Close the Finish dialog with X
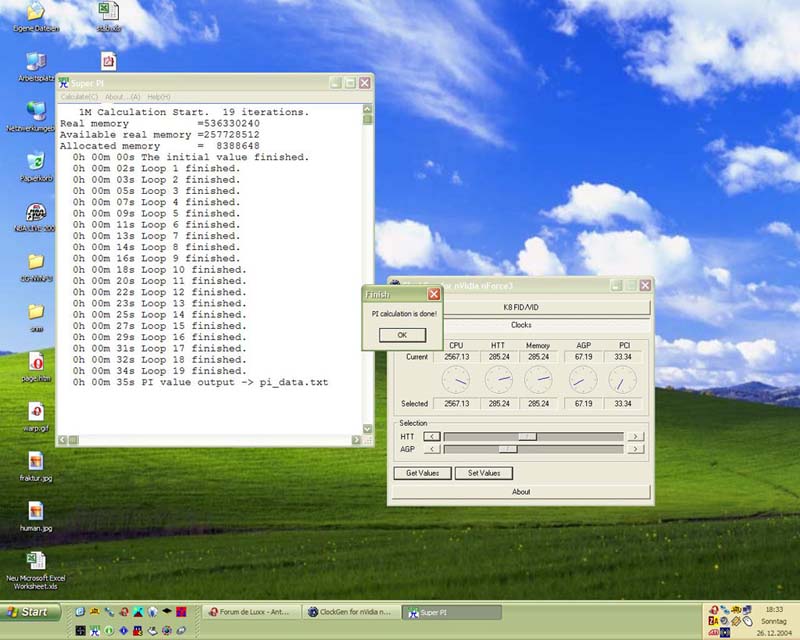This screenshot has width=800, height=640. click(434, 294)
